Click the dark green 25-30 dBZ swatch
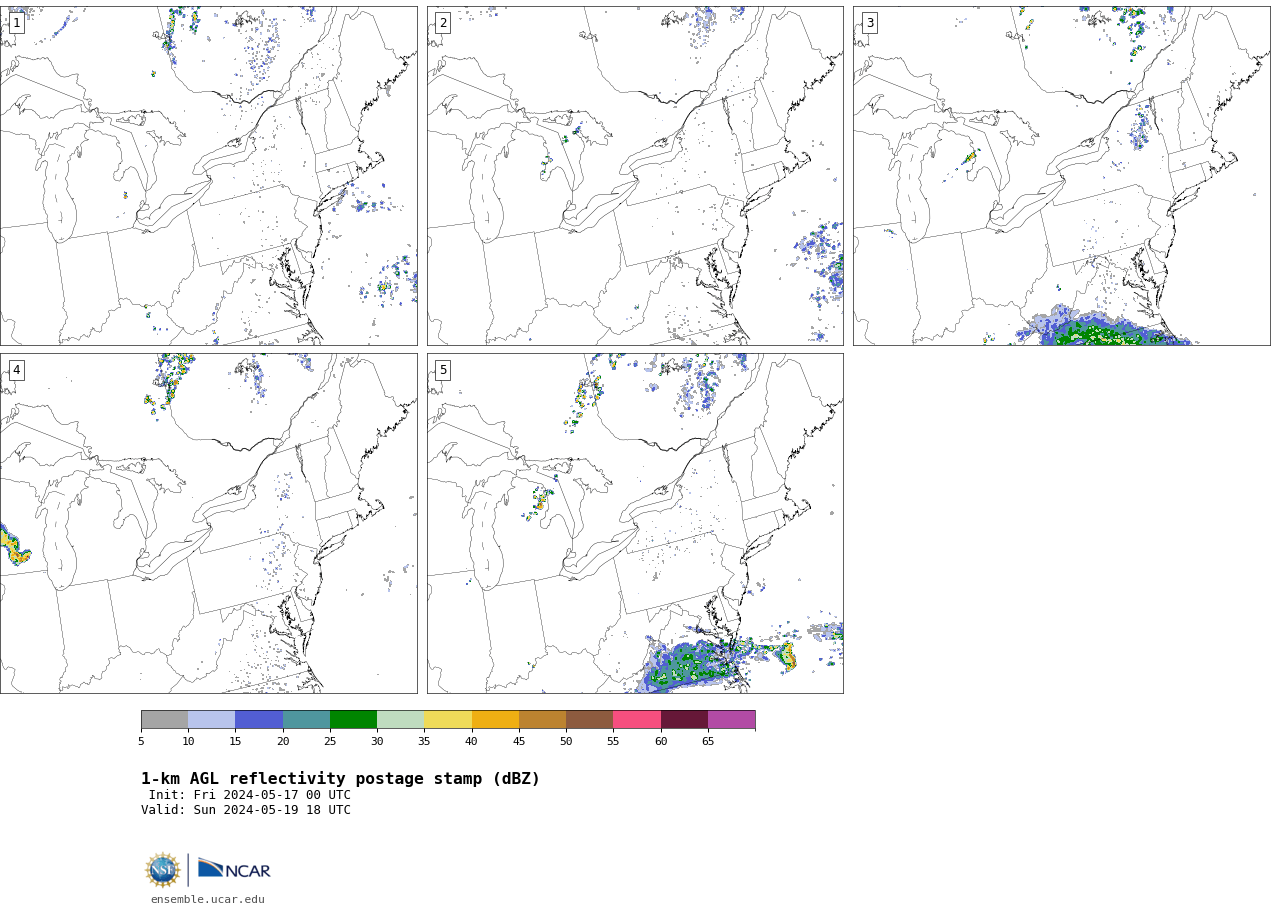This screenshot has width=1280, height=910. [x=353, y=720]
